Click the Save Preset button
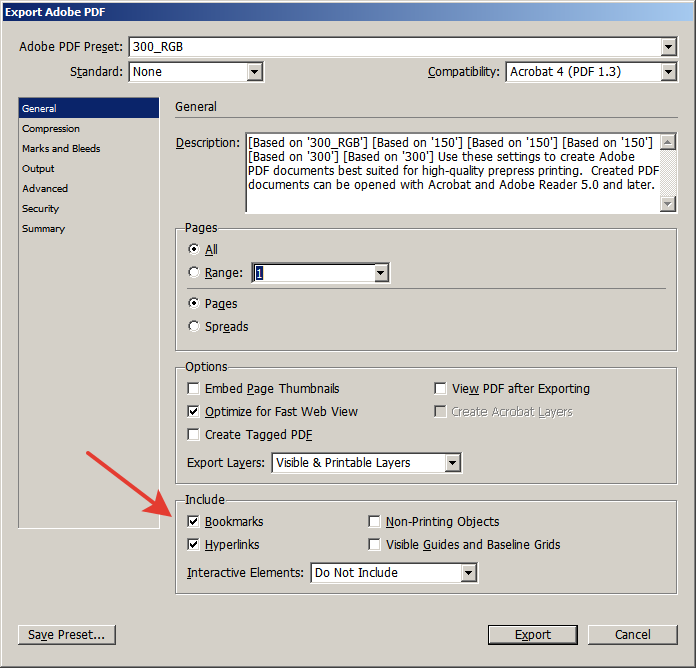Image resolution: width=696 pixels, height=668 pixels. [67, 635]
